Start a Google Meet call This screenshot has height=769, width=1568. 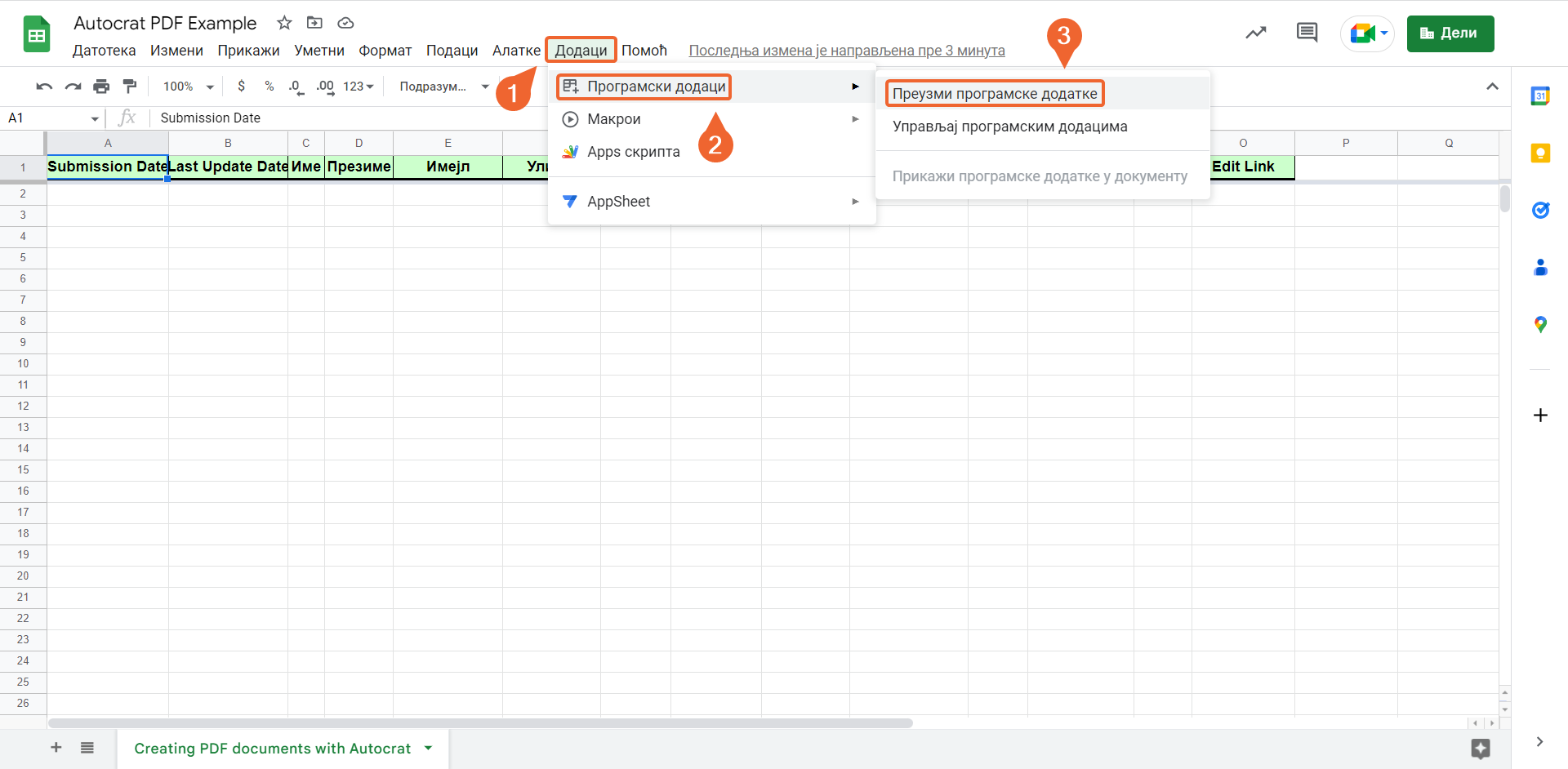(1367, 34)
